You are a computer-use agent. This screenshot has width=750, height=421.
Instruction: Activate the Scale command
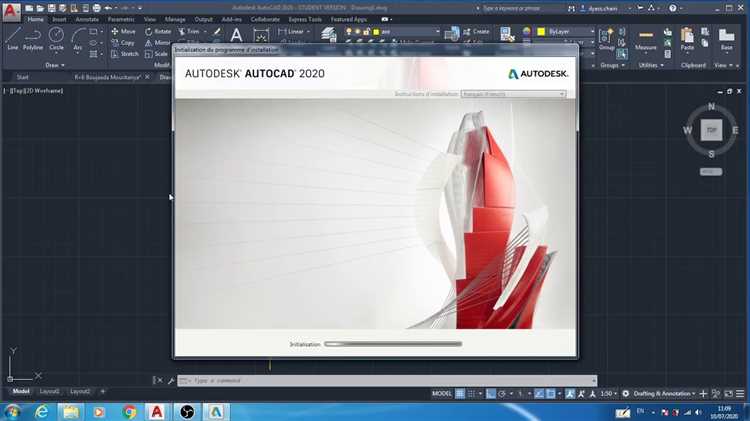pyautogui.click(x=156, y=54)
